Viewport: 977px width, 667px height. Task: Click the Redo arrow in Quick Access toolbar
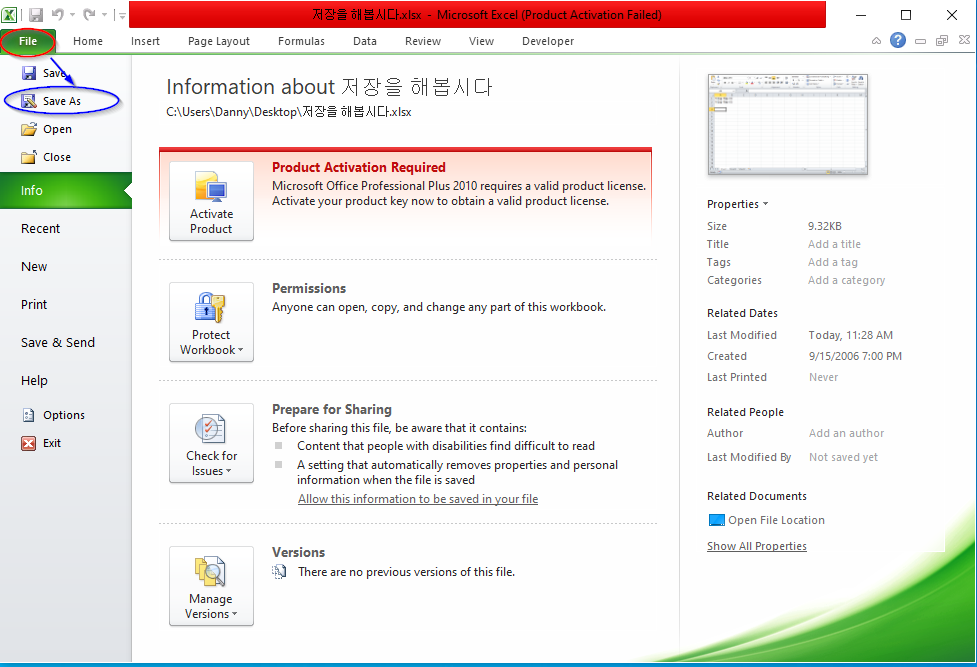pyautogui.click(x=90, y=14)
